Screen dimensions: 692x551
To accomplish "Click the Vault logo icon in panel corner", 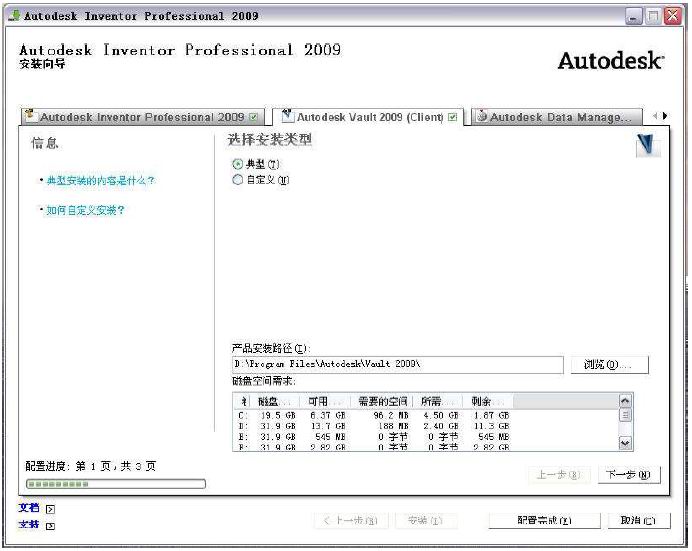I will tap(648, 145).
